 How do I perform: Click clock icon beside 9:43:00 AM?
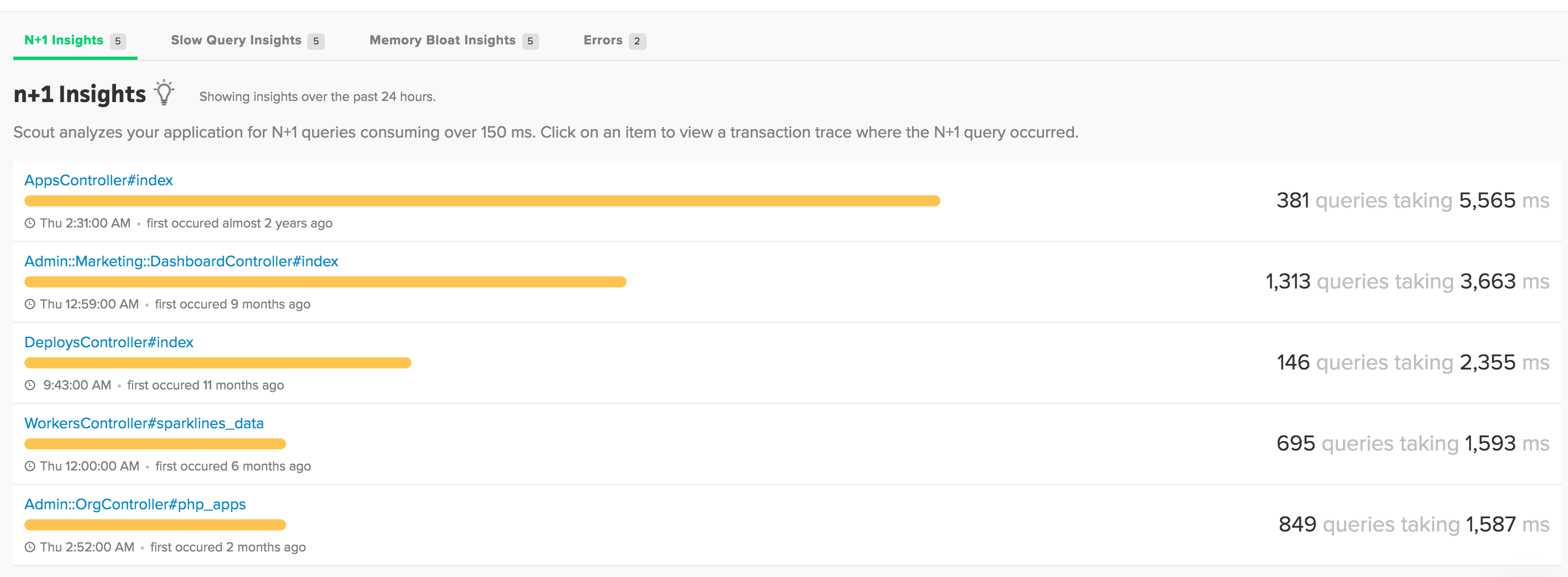[x=30, y=386]
